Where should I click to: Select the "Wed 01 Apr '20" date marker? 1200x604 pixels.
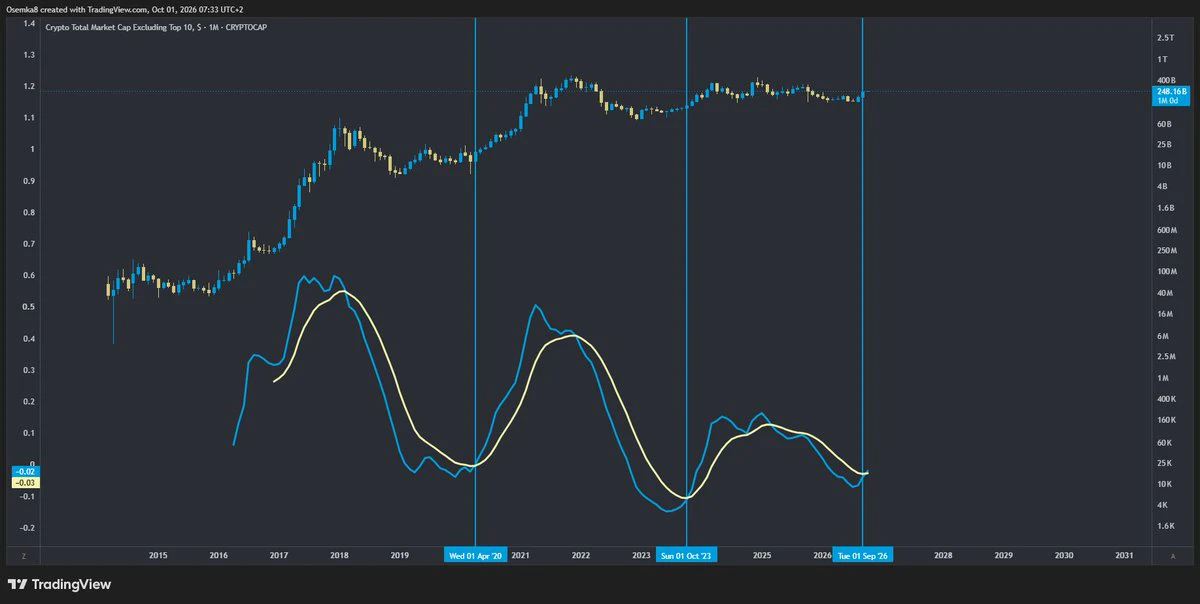[476, 556]
